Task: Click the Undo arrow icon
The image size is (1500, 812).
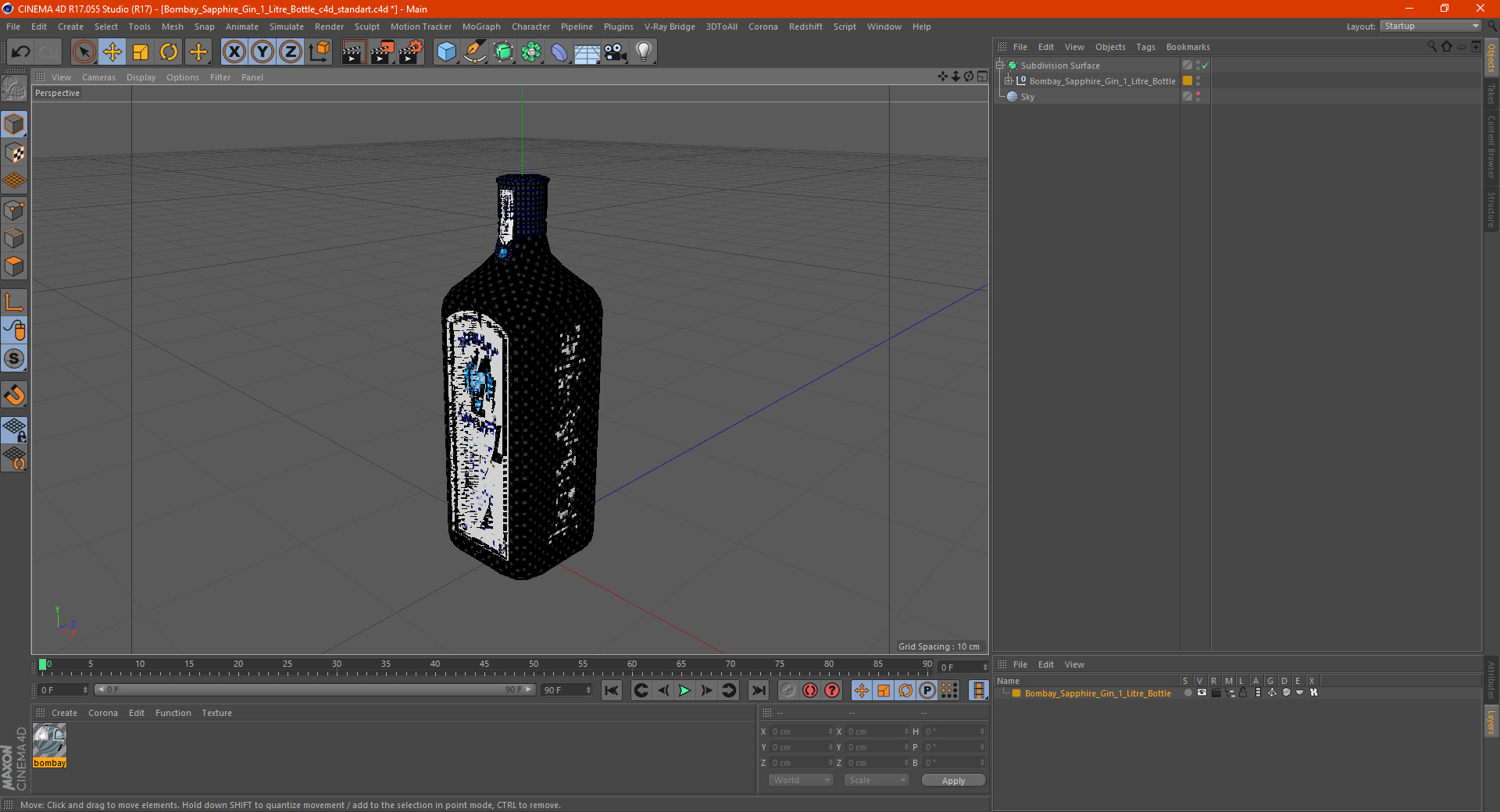Action: pos(21,52)
